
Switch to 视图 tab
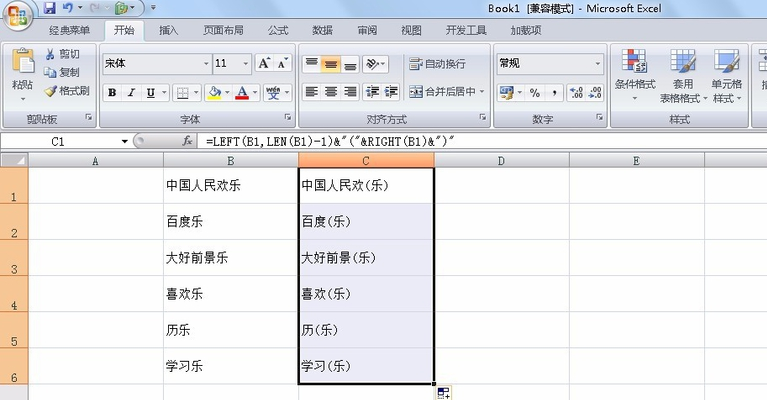[x=411, y=30]
